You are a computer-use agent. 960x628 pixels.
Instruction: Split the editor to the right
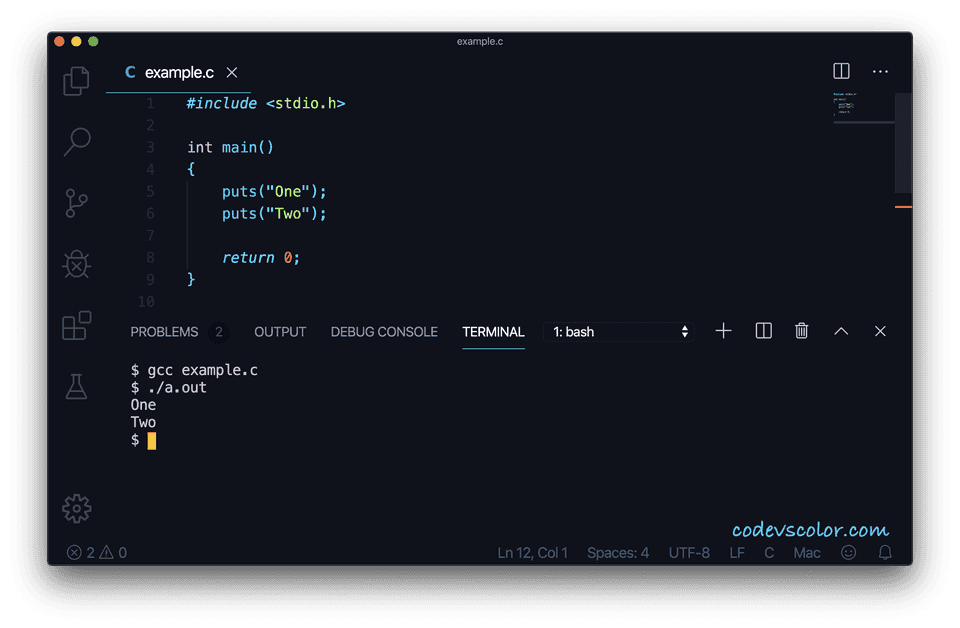pos(841,72)
